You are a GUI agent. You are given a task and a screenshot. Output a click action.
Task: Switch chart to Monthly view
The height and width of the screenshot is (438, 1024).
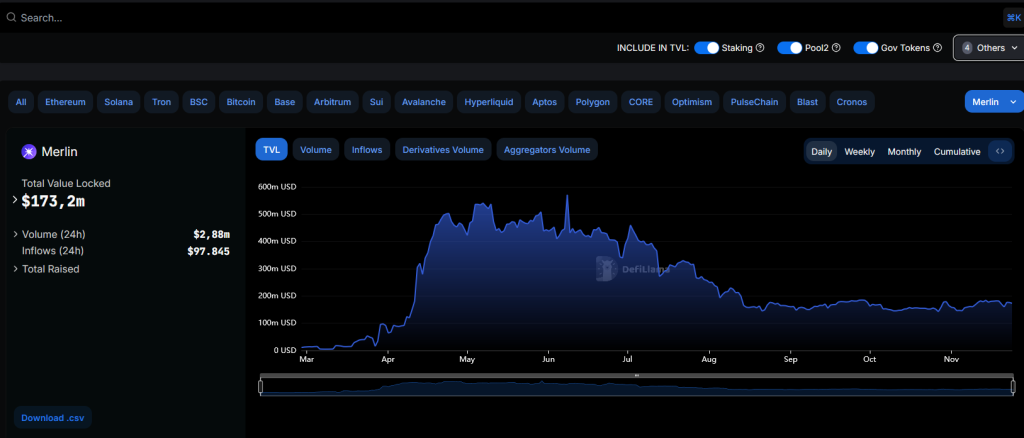904,151
